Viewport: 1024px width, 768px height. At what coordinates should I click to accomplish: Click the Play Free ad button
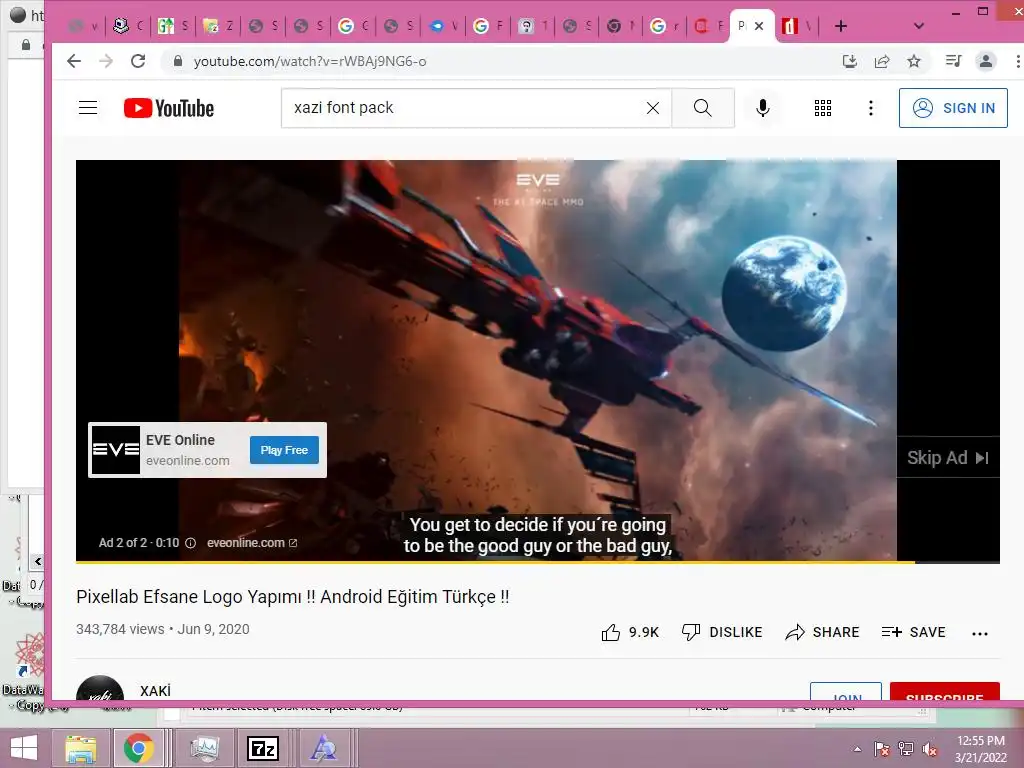coord(284,450)
